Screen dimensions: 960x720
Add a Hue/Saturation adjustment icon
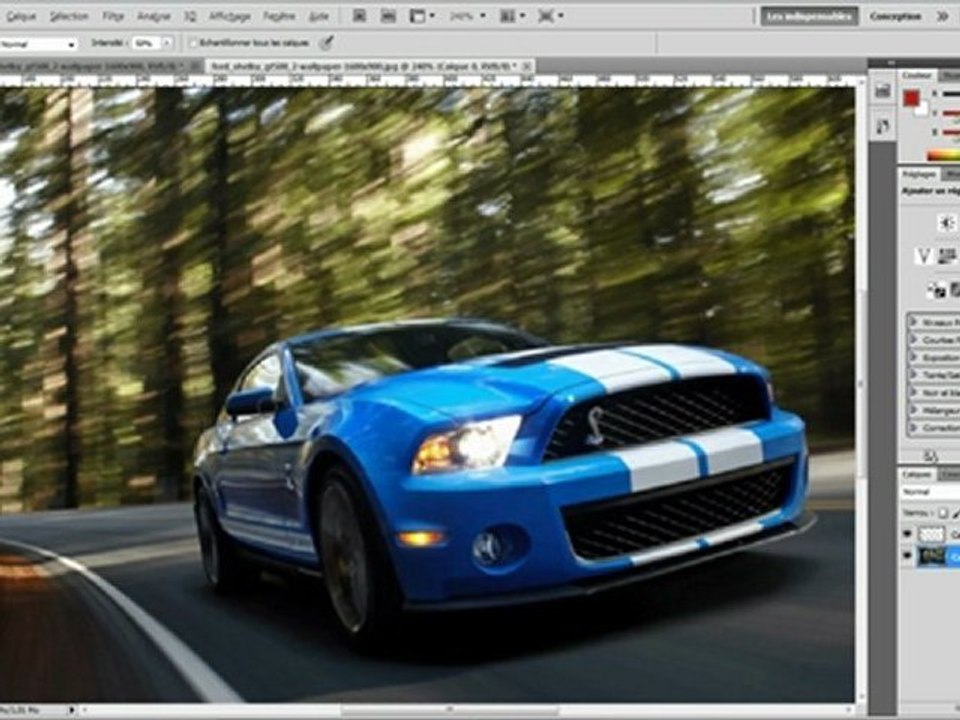[x=948, y=257]
